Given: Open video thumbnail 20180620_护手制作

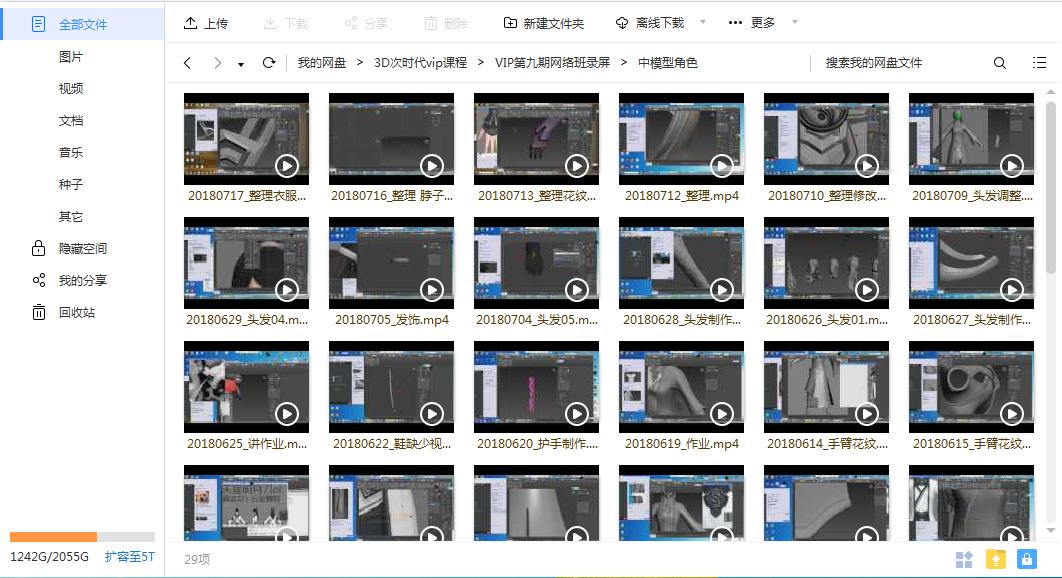Looking at the screenshot, I should click(x=536, y=387).
